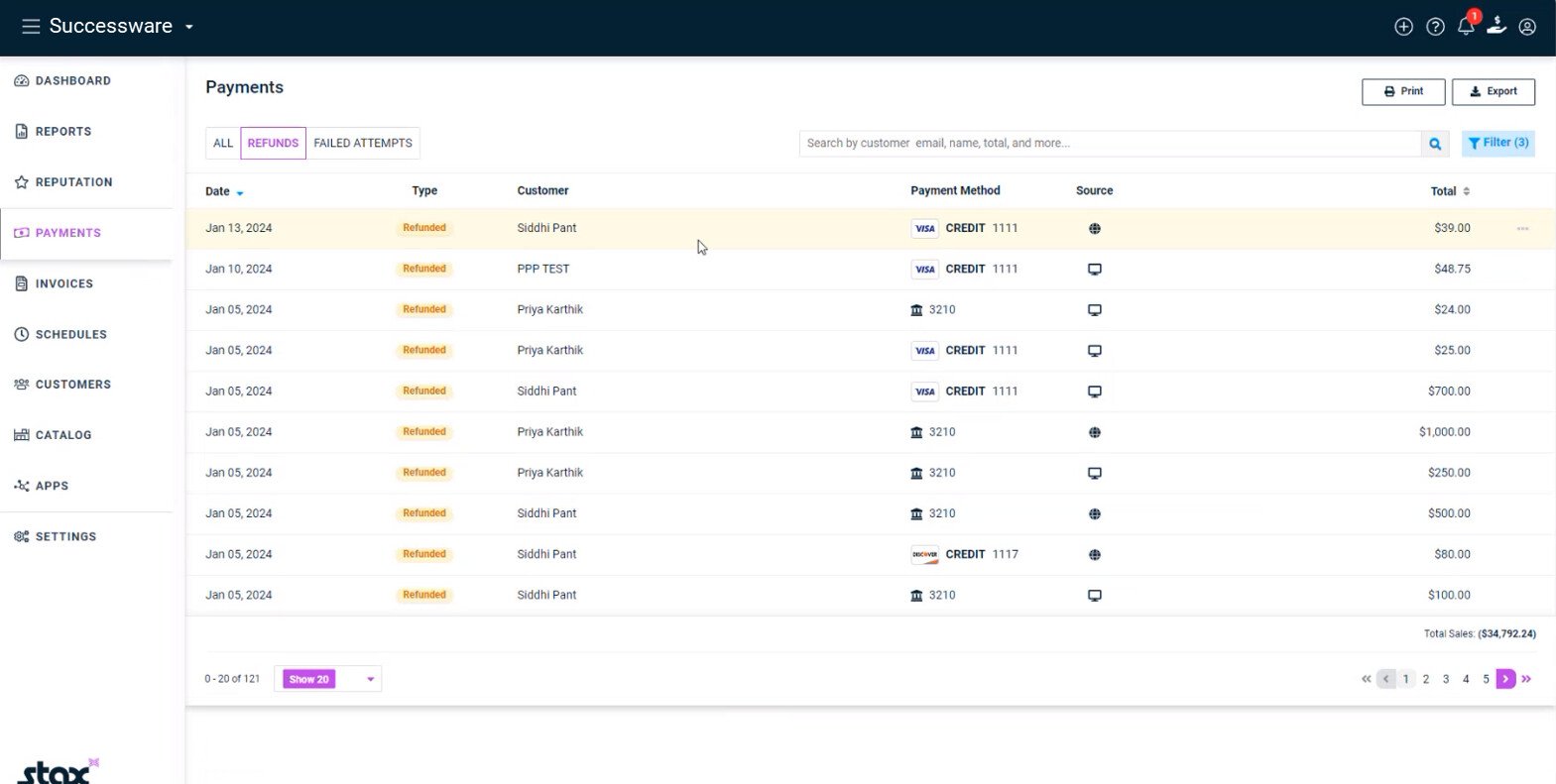Expand the Successware account dropdown arrow
This screenshot has width=1556, height=784.
pyautogui.click(x=188, y=27)
